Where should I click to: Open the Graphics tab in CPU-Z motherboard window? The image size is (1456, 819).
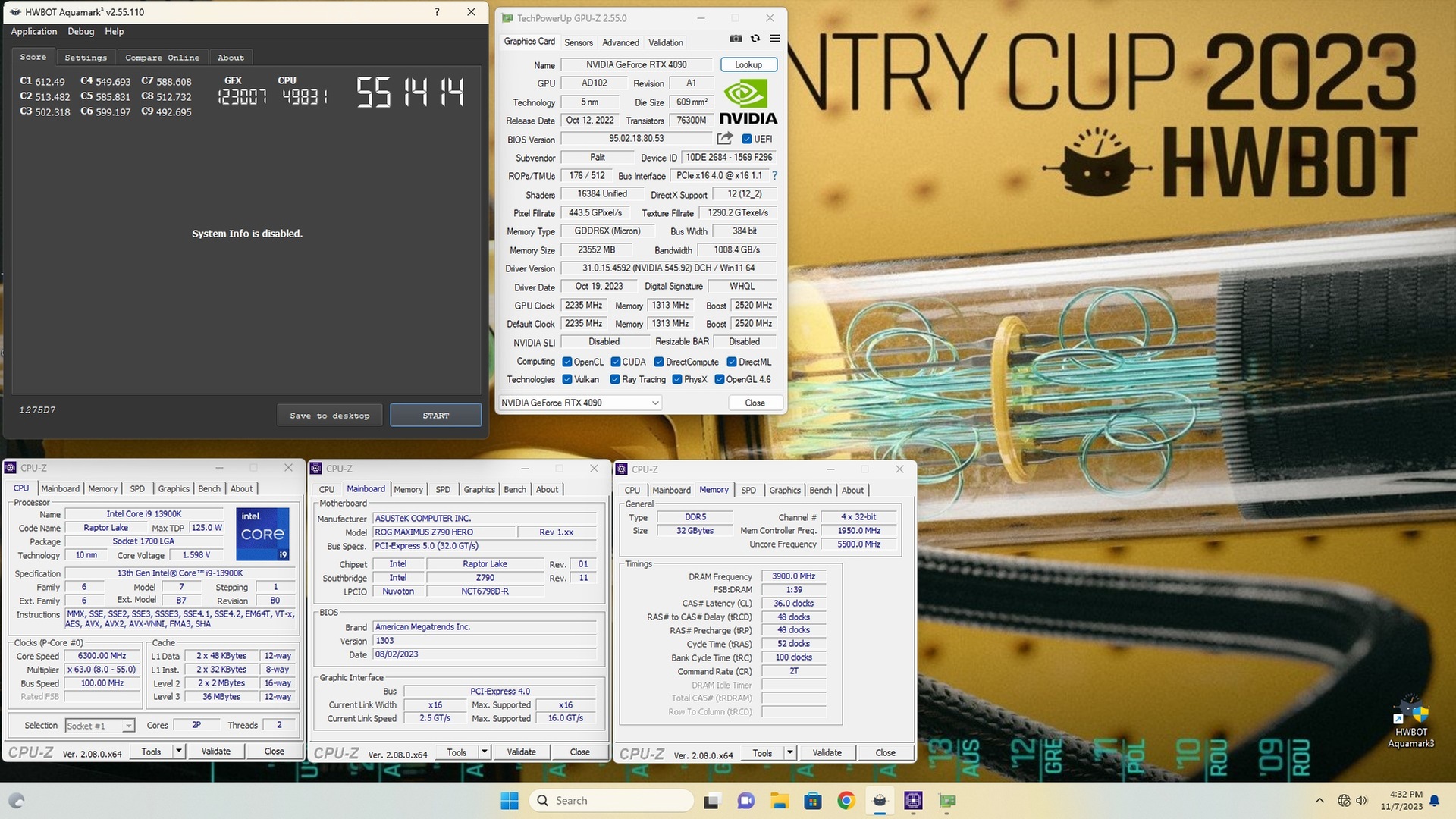point(479,489)
